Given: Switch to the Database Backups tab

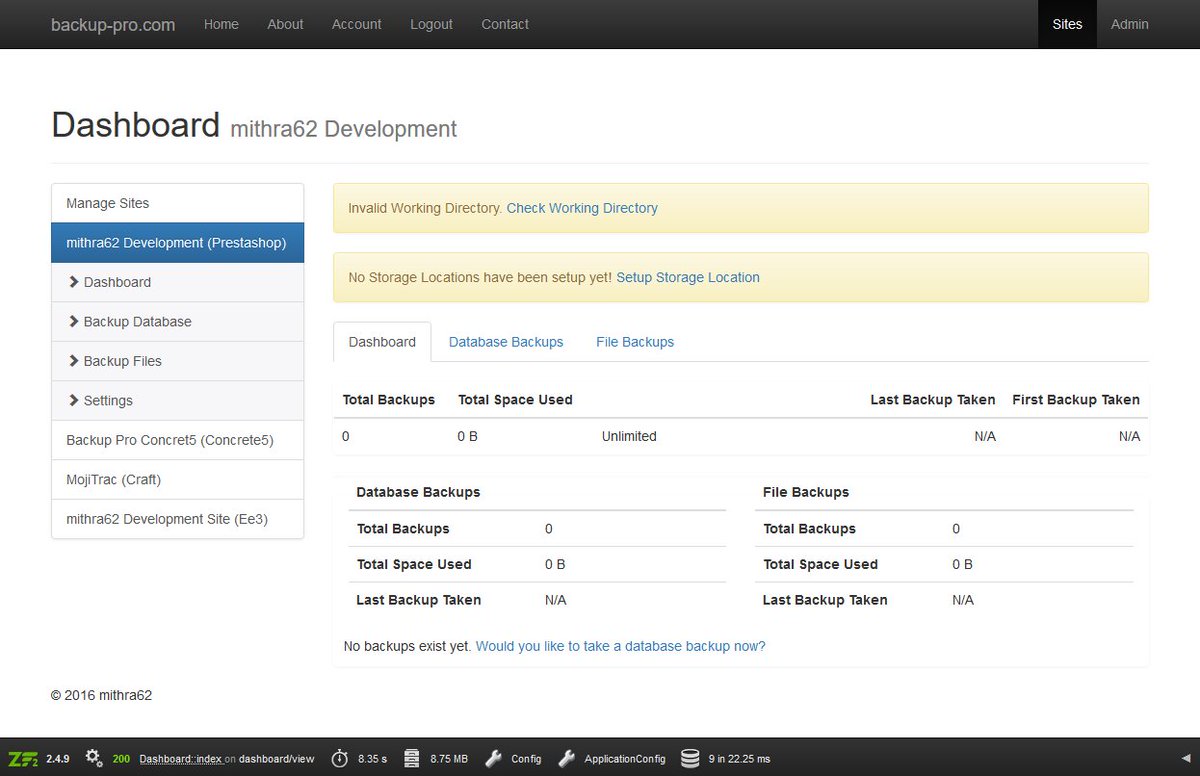Looking at the screenshot, I should click(506, 342).
